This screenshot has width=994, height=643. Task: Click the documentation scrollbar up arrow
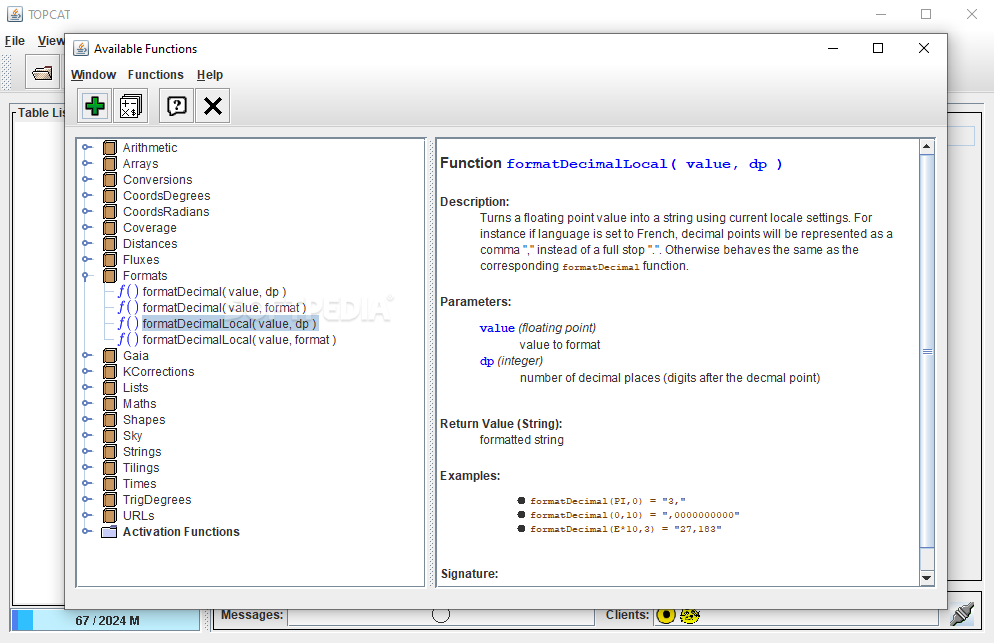[x=927, y=146]
